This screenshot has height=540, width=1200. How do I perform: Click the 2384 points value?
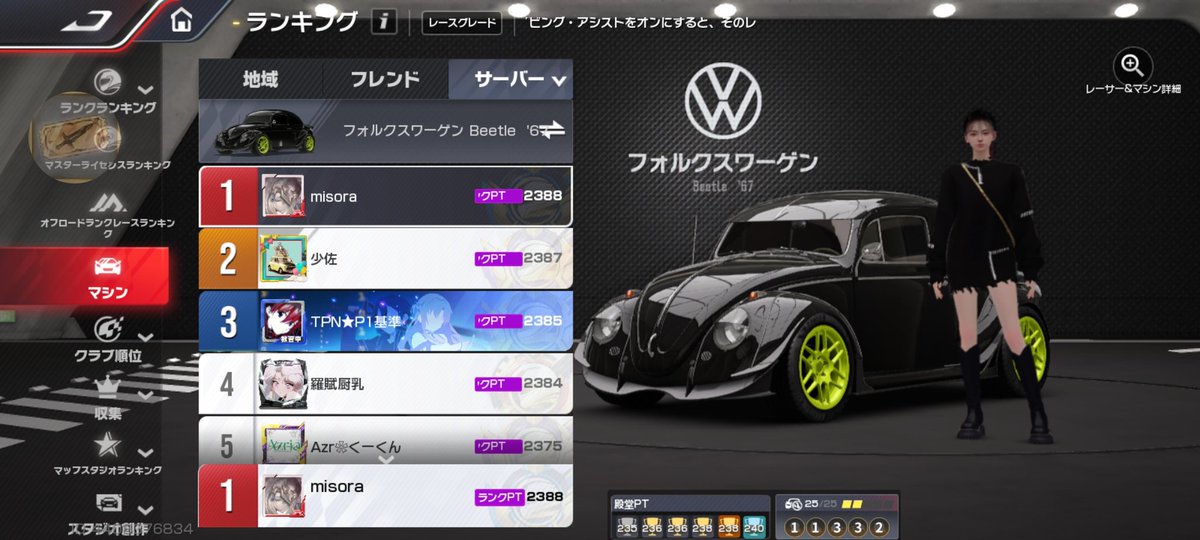pyautogui.click(x=543, y=383)
